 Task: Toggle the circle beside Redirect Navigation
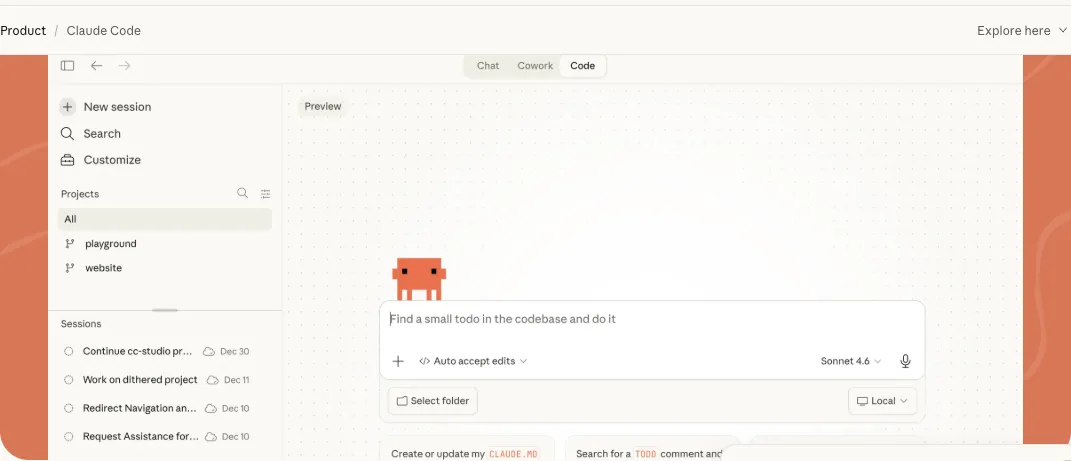coord(68,408)
